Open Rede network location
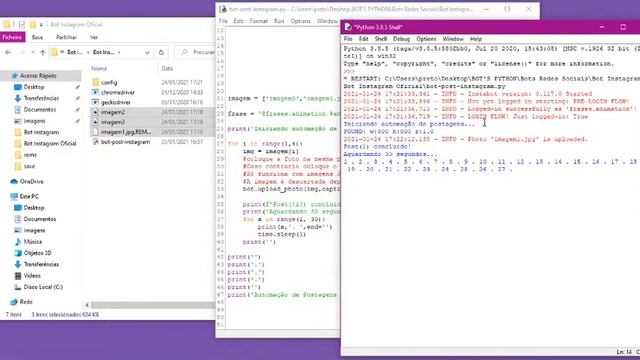Screen dimensions: 640x360 tap(25, 302)
